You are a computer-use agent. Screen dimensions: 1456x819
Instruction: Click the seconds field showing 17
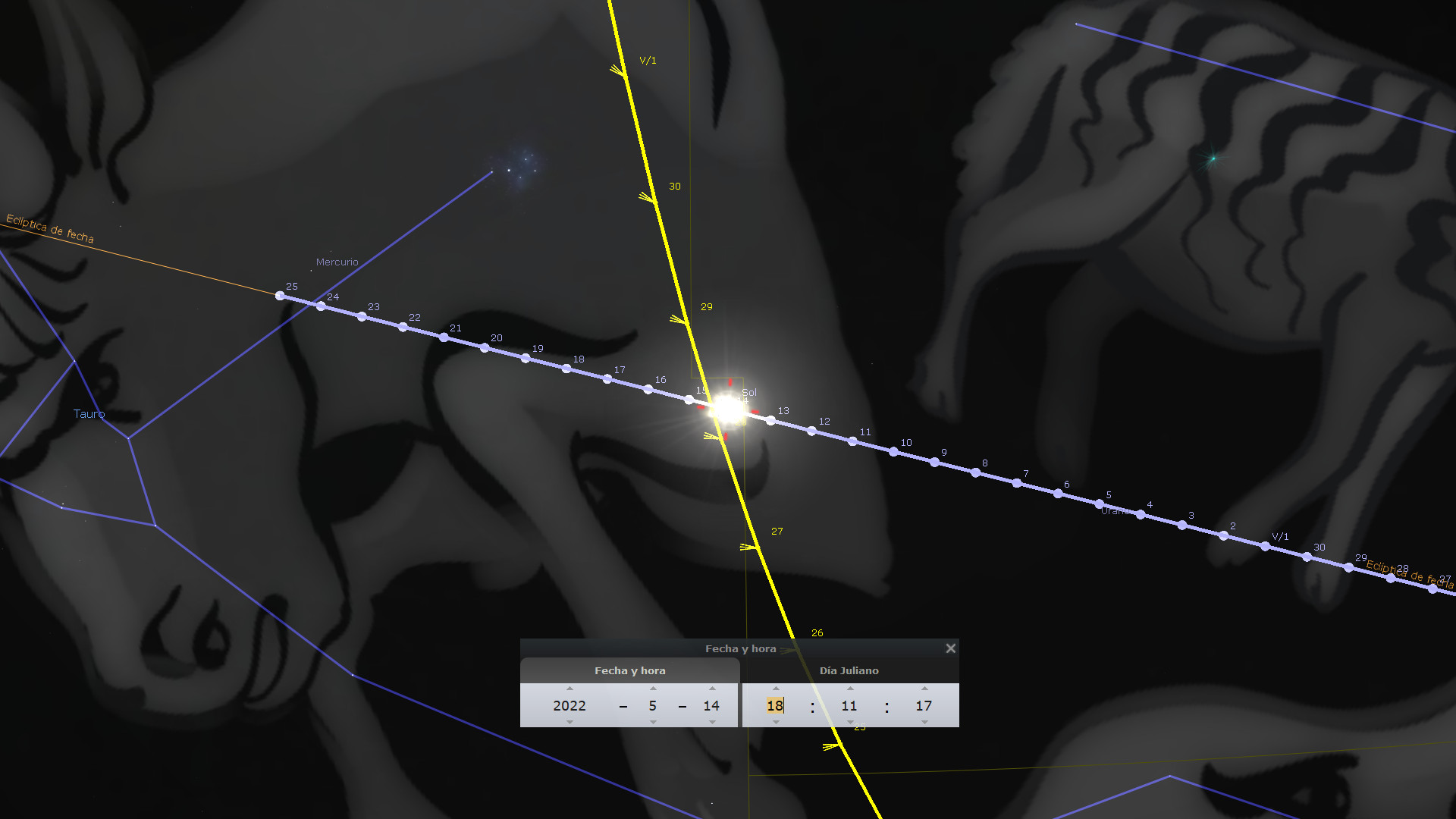924,705
